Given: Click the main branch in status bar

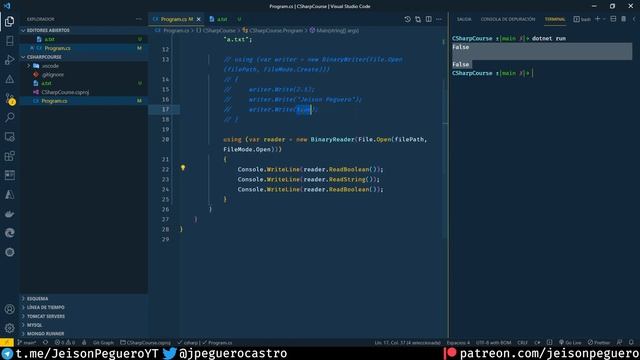Looking at the screenshot, I should coord(27,342).
